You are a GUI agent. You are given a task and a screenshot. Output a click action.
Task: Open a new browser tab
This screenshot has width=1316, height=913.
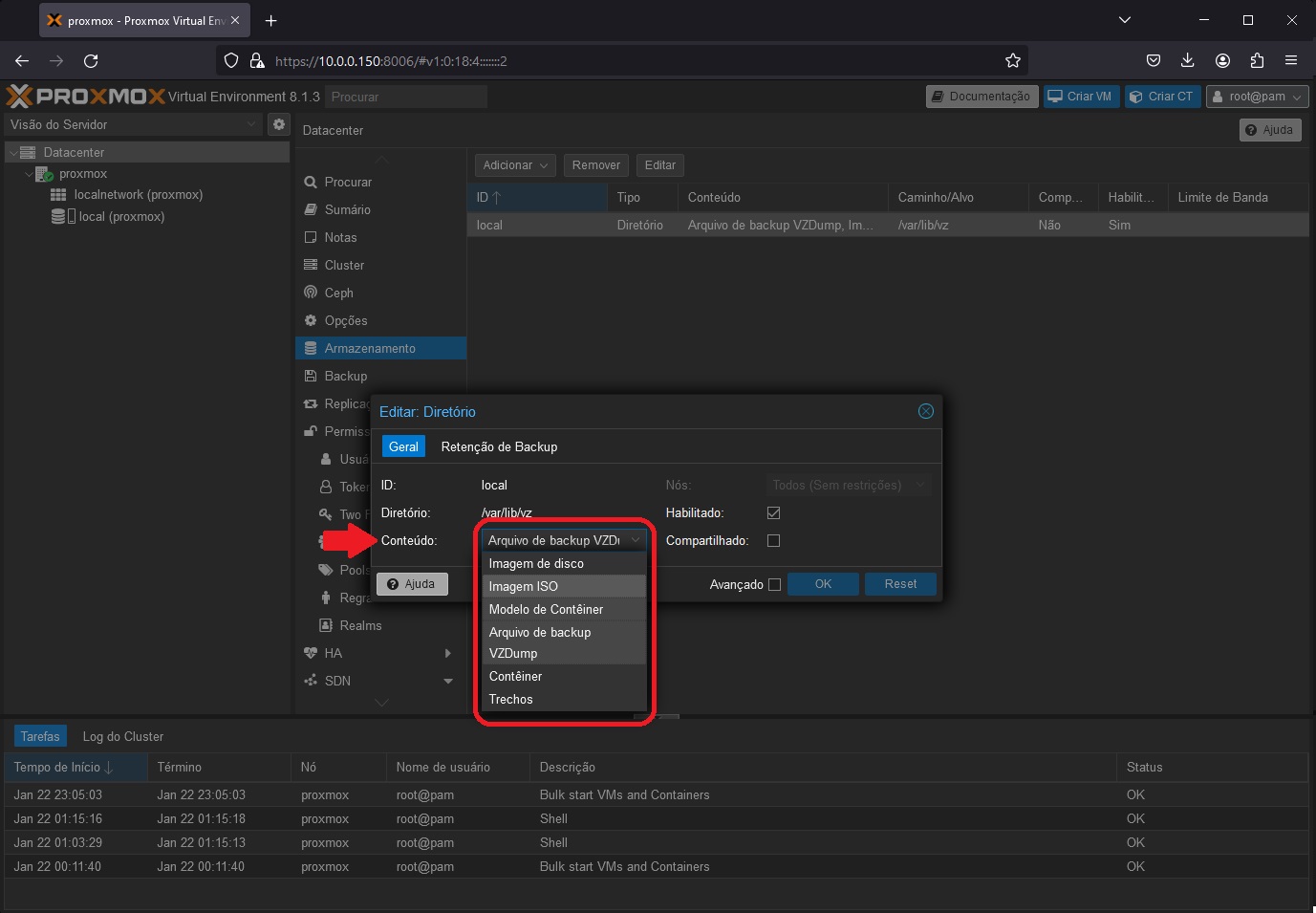(x=270, y=20)
